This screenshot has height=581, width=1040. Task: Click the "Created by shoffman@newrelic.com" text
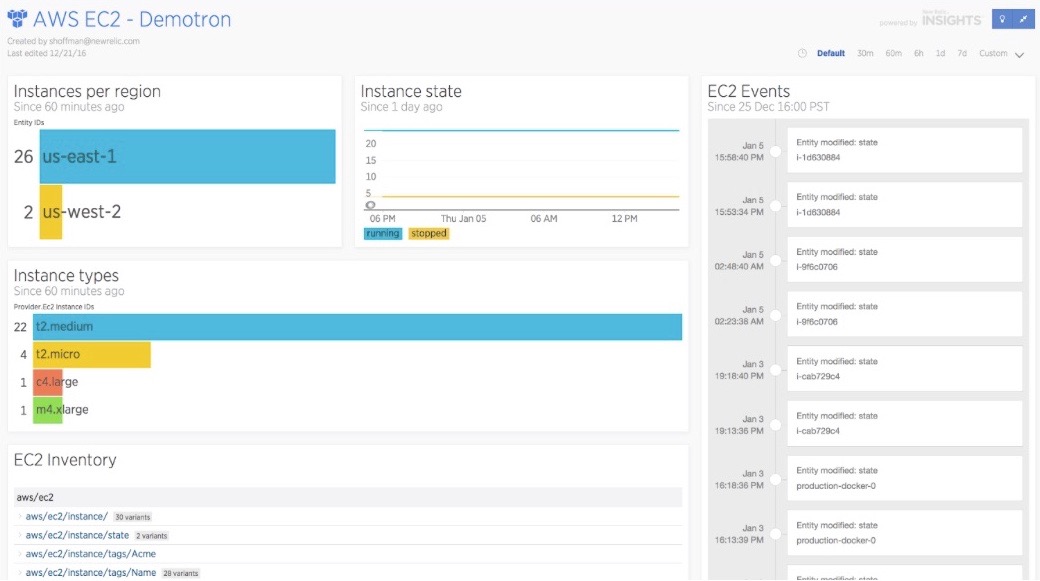[x=74, y=41]
